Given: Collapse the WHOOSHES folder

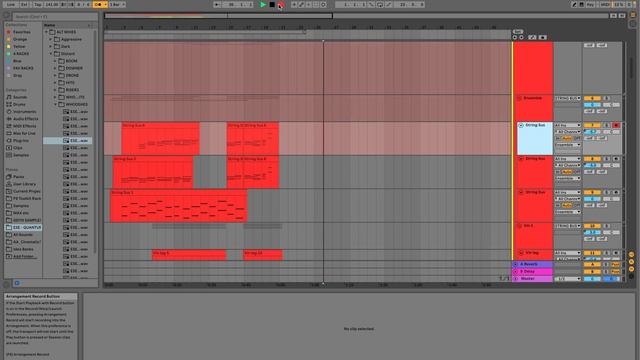Looking at the screenshot, I should tap(55, 104).
